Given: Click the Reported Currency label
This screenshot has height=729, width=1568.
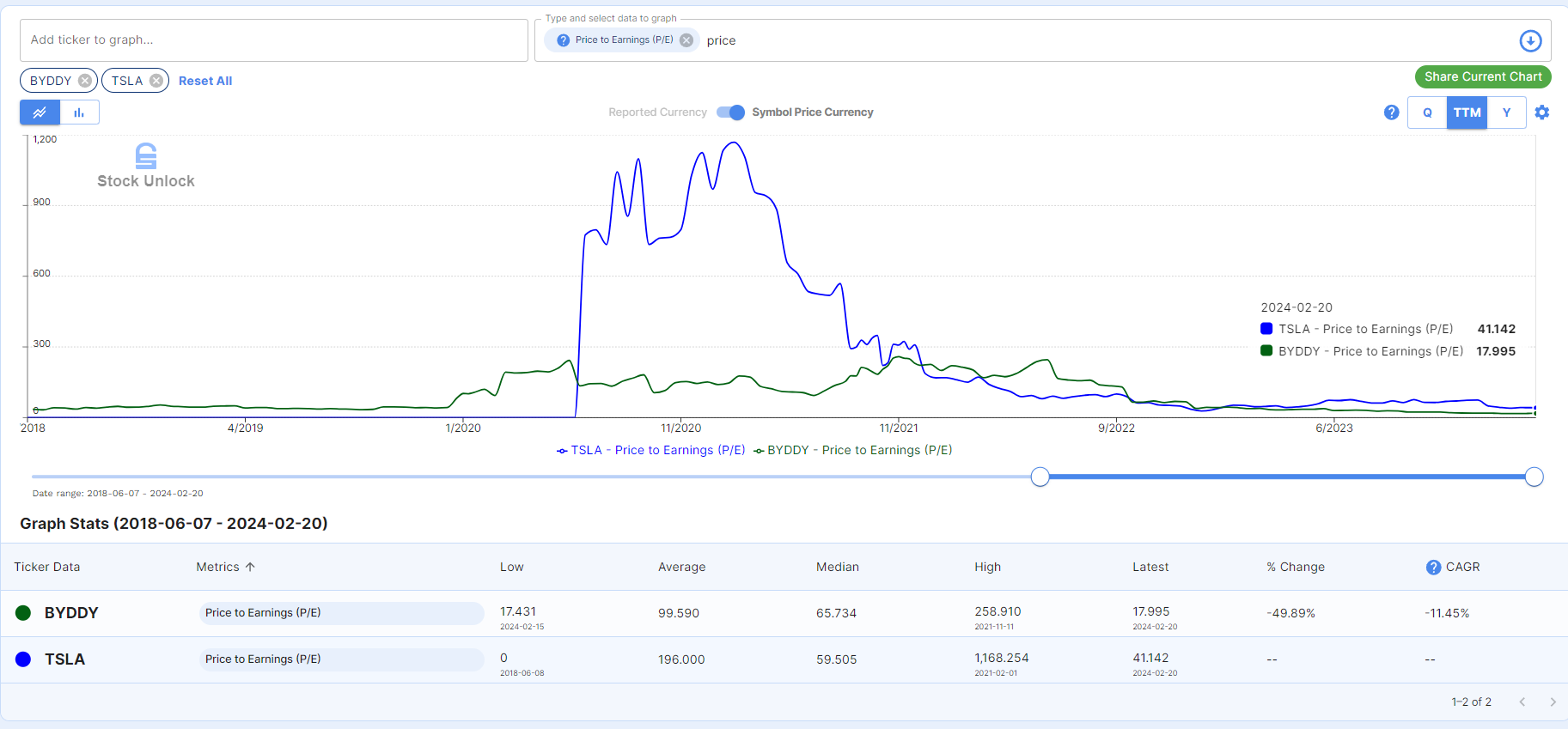Looking at the screenshot, I should coord(658,112).
